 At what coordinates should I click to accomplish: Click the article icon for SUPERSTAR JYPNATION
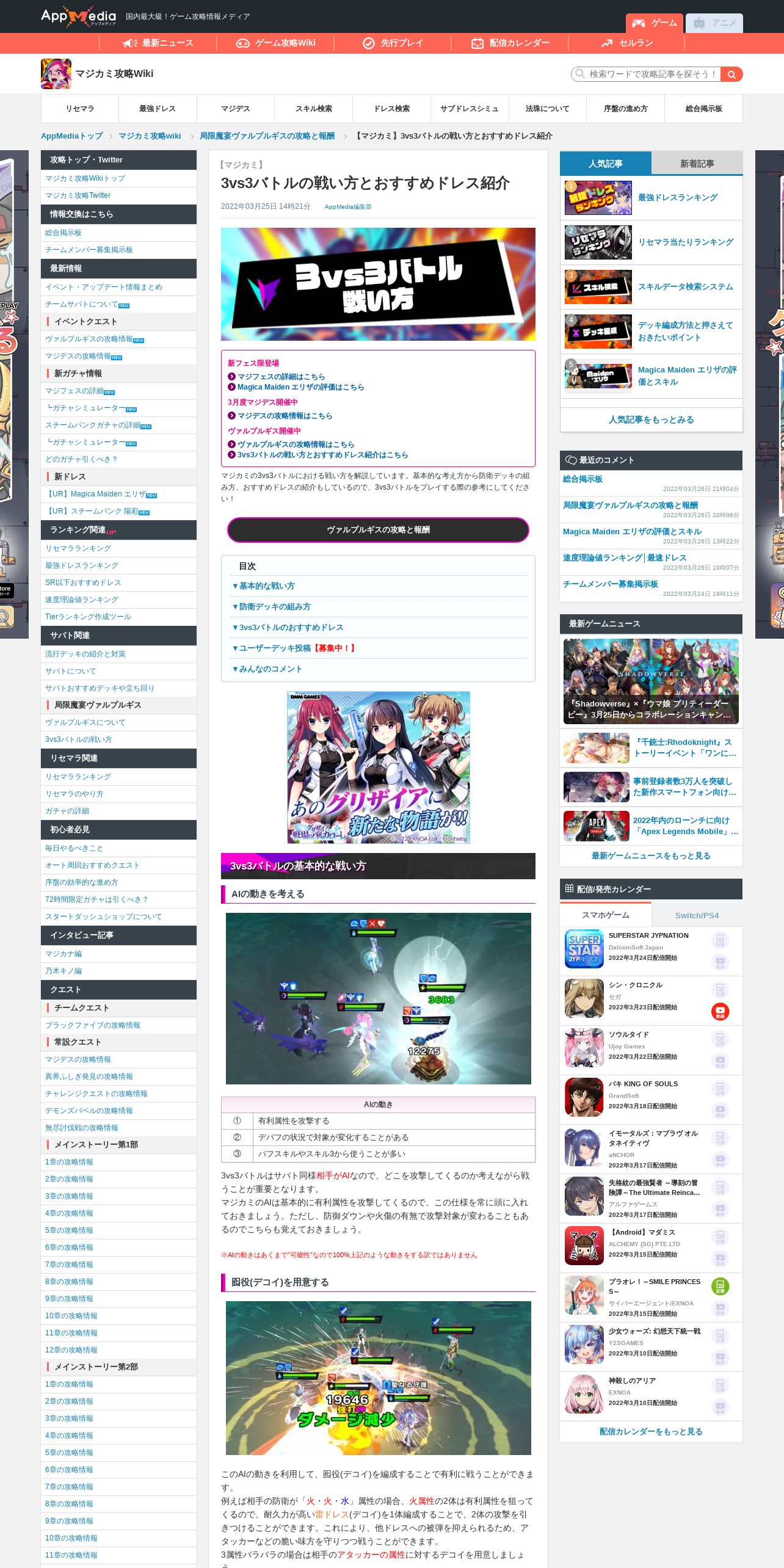[x=720, y=940]
